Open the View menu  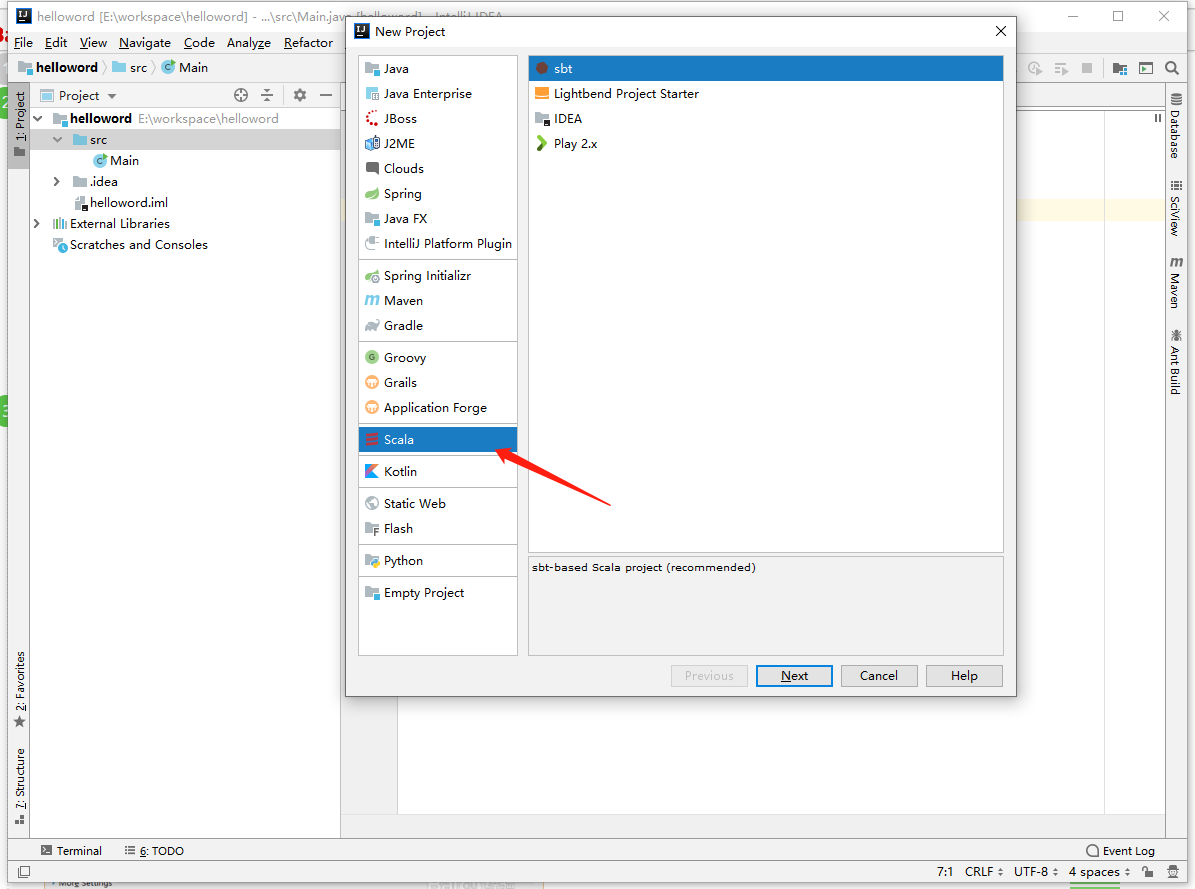pos(93,43)
